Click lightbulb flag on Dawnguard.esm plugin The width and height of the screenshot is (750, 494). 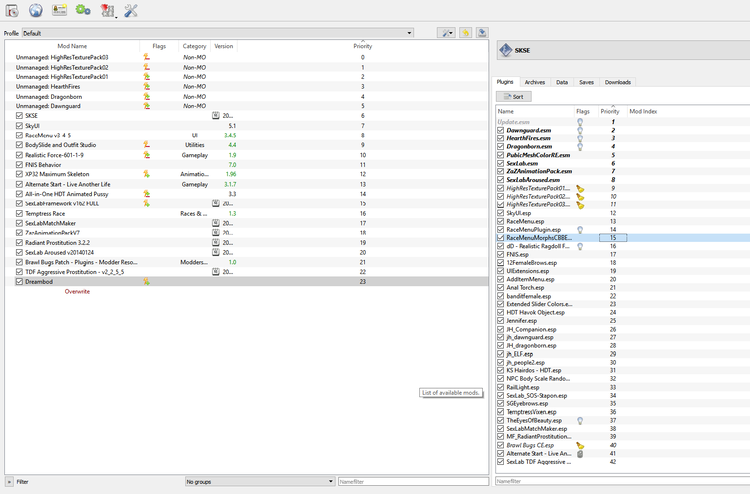pos(580,130)
